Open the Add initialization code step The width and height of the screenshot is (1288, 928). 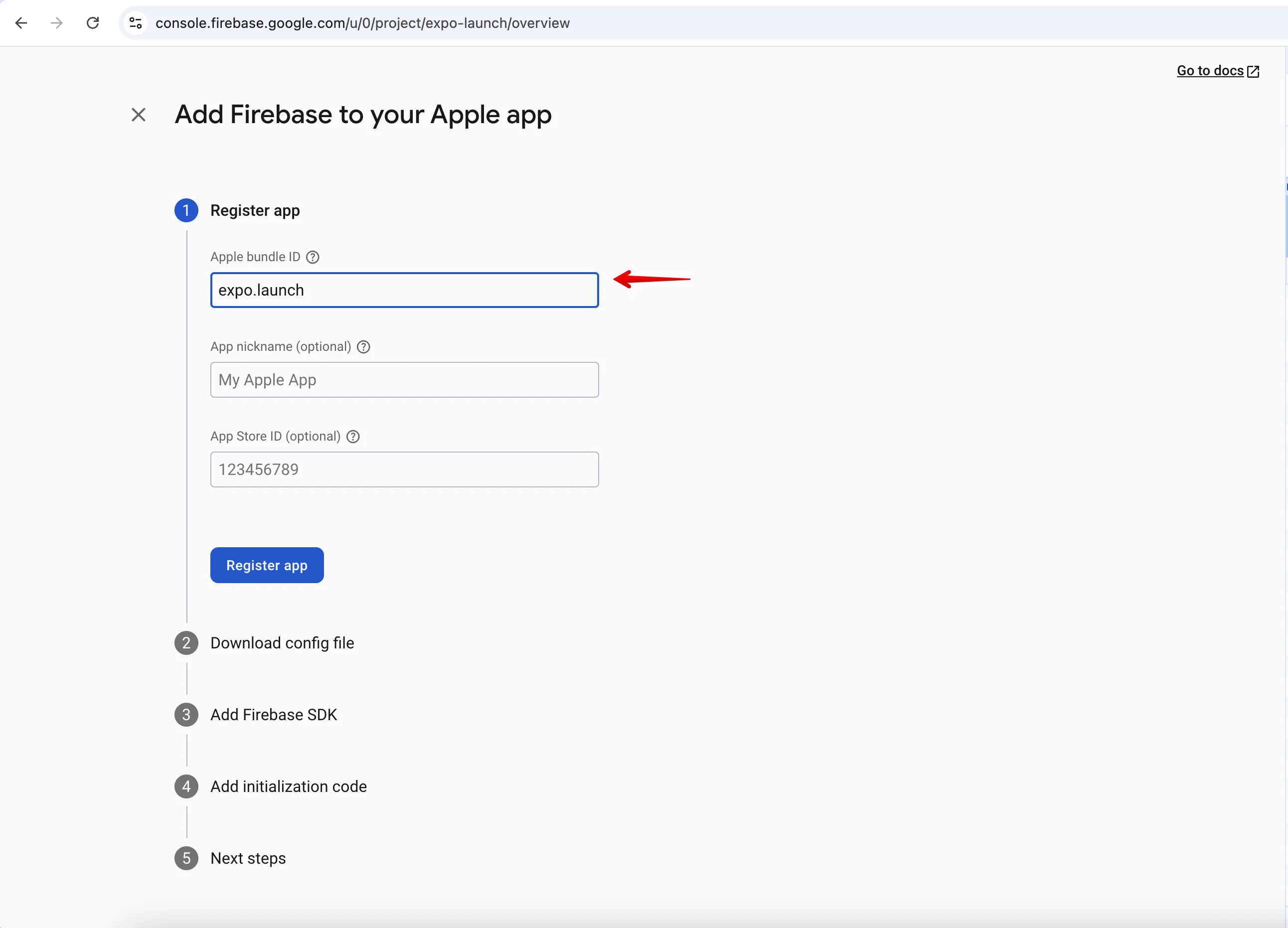[x=289, y=786]
